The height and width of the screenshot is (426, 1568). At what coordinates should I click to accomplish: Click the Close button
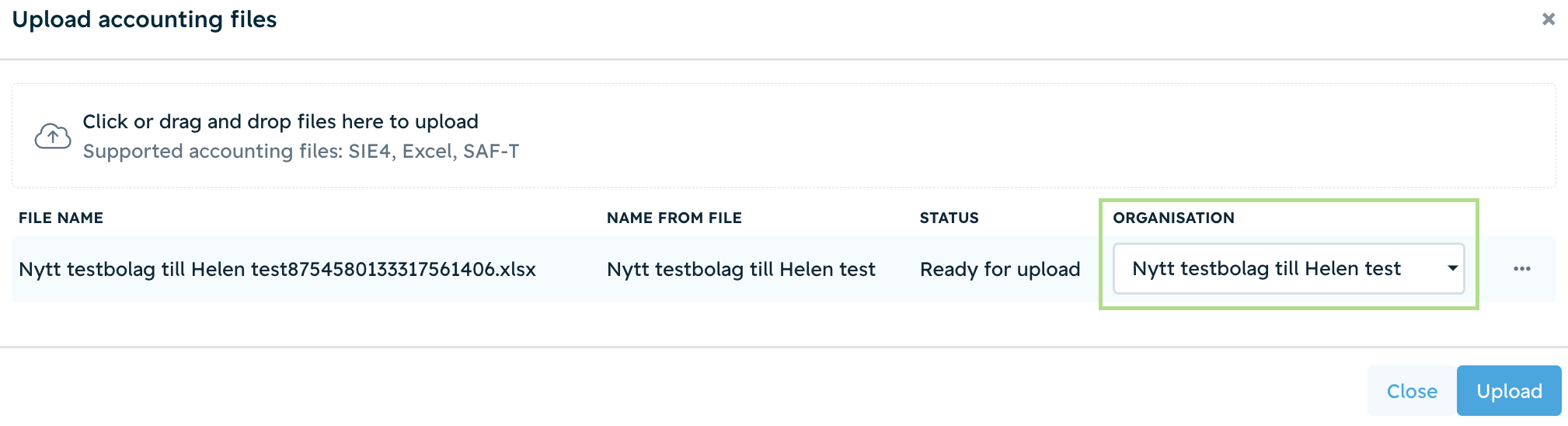pyautogui.click(x=1412, y=391)
